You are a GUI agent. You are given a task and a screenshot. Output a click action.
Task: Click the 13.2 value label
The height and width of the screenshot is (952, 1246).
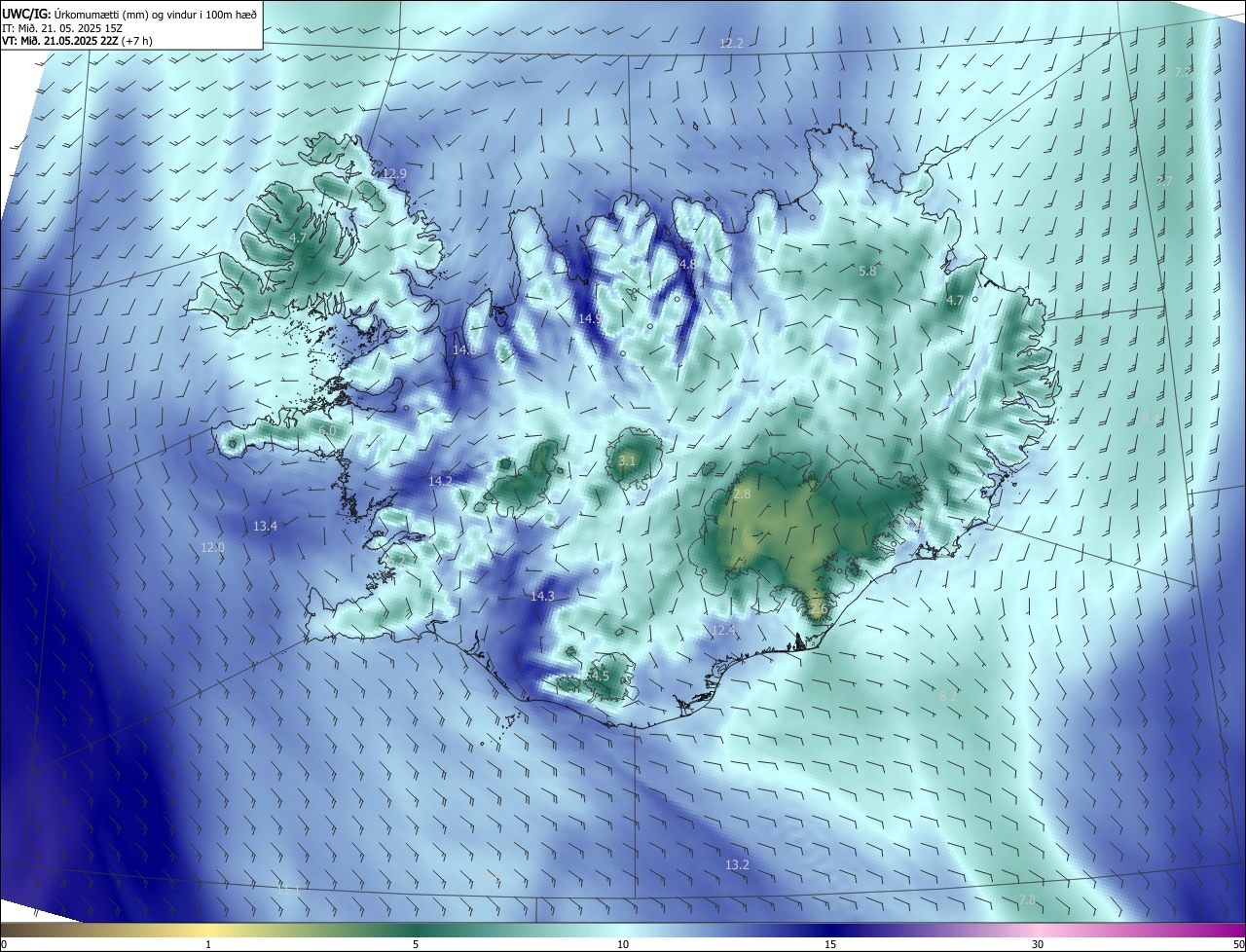coord(737,864)
